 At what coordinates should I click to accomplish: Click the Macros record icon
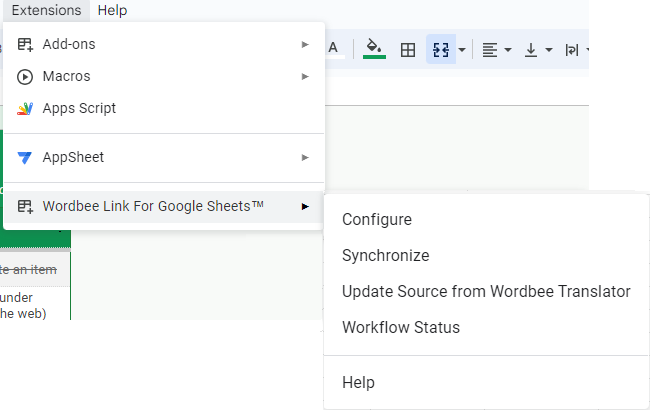tap(25, 76)
